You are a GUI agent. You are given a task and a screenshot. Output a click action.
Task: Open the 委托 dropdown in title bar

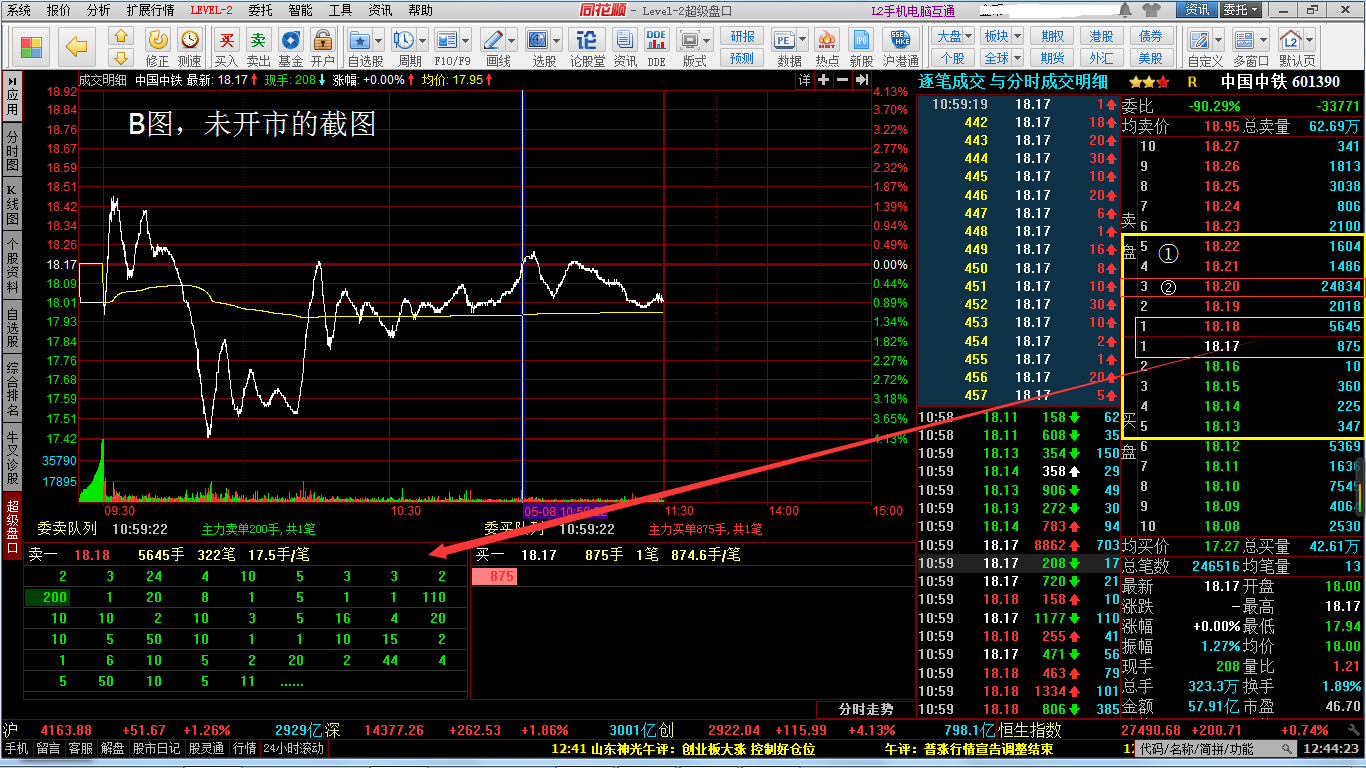click(1240, 10)
